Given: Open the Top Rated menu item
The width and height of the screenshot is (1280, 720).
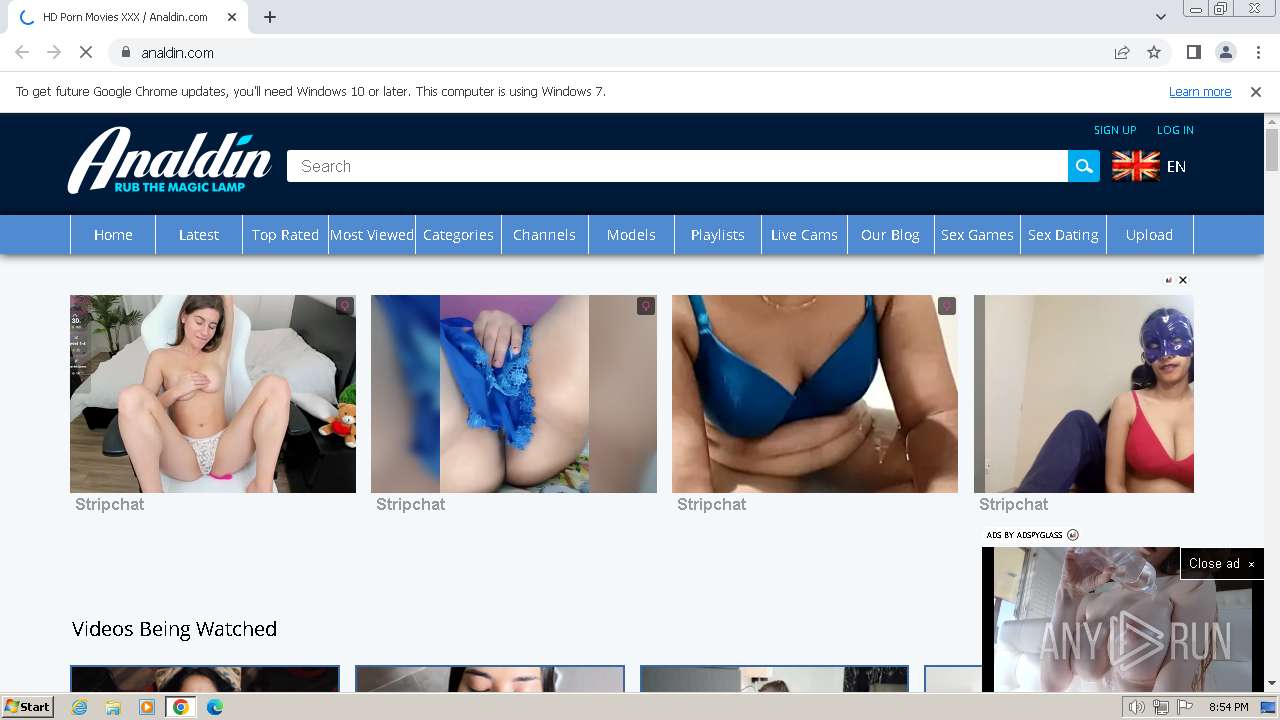Looking at the screenshot, I should point(285,235).
